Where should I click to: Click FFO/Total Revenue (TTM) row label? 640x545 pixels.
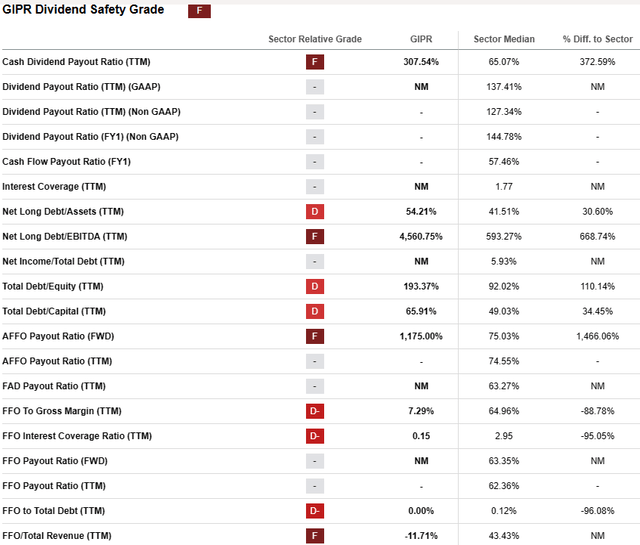(x=57, y=536)
